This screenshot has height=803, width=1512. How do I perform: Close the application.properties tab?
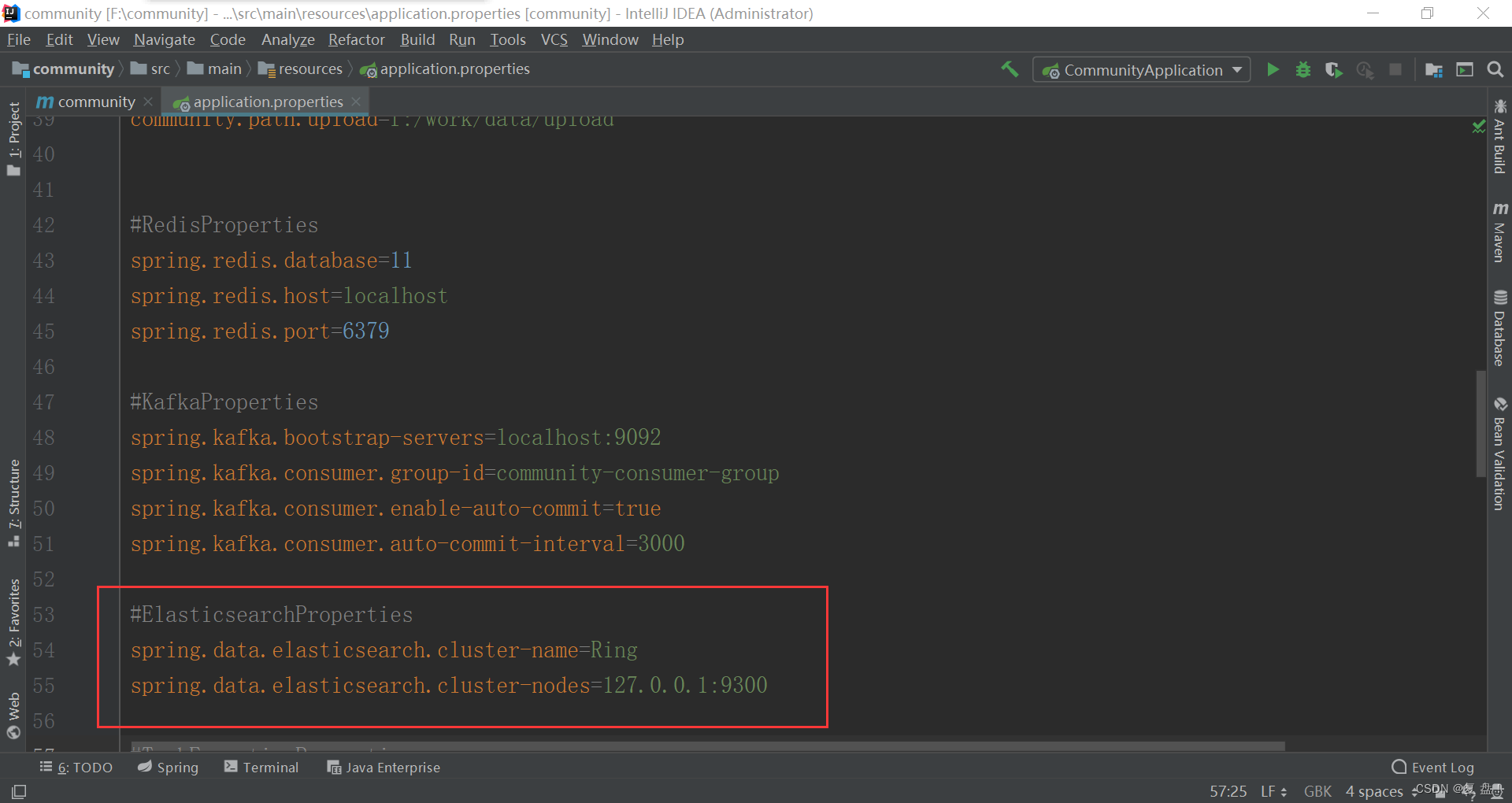point(356,102)
